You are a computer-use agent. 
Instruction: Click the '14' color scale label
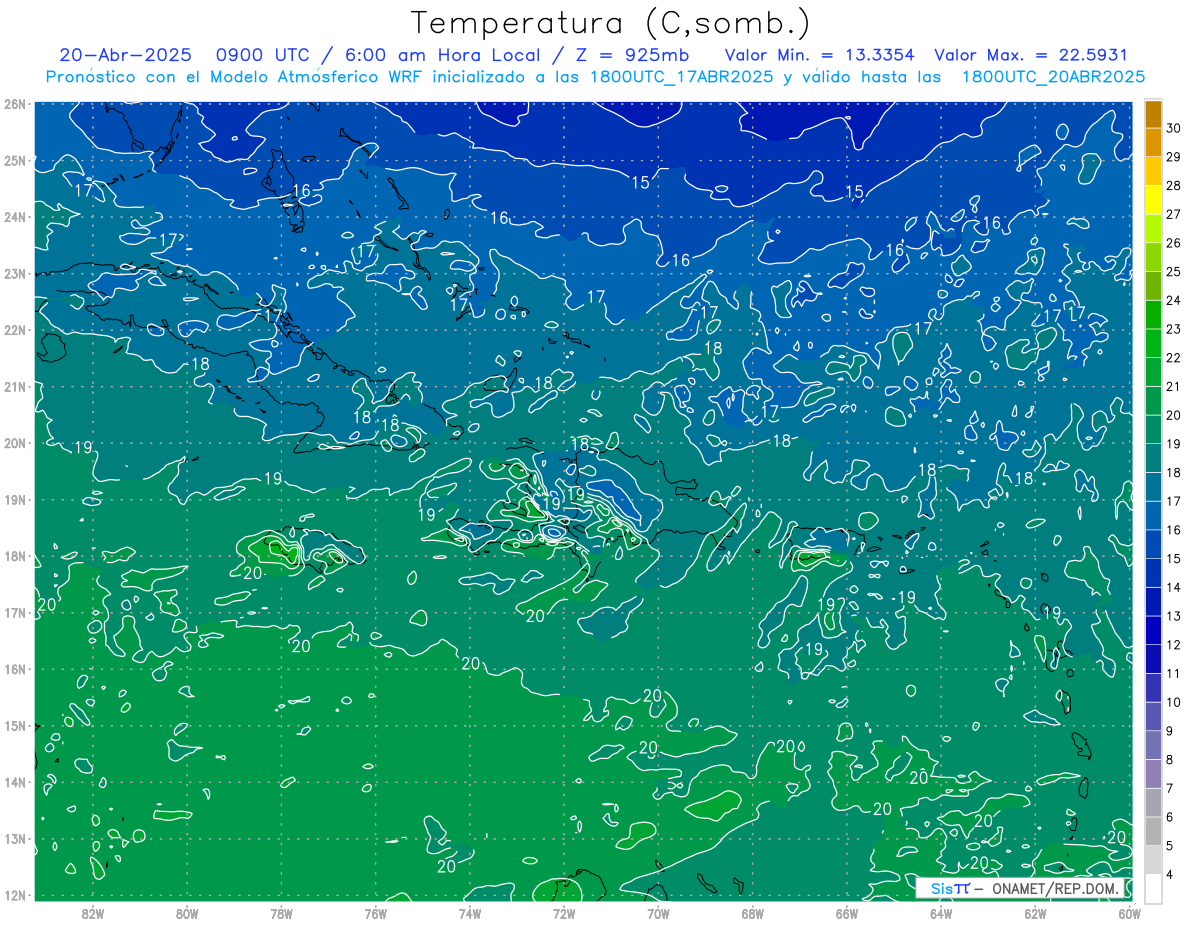tap(1175, 587)
